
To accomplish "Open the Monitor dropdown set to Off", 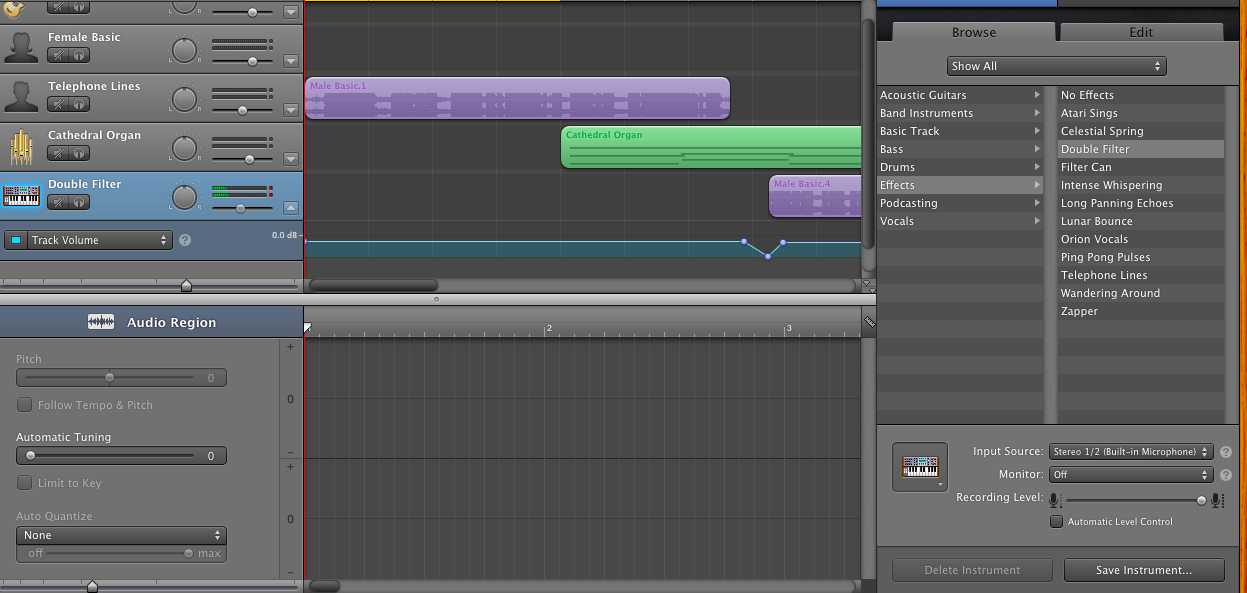I will click(1131, 475).
